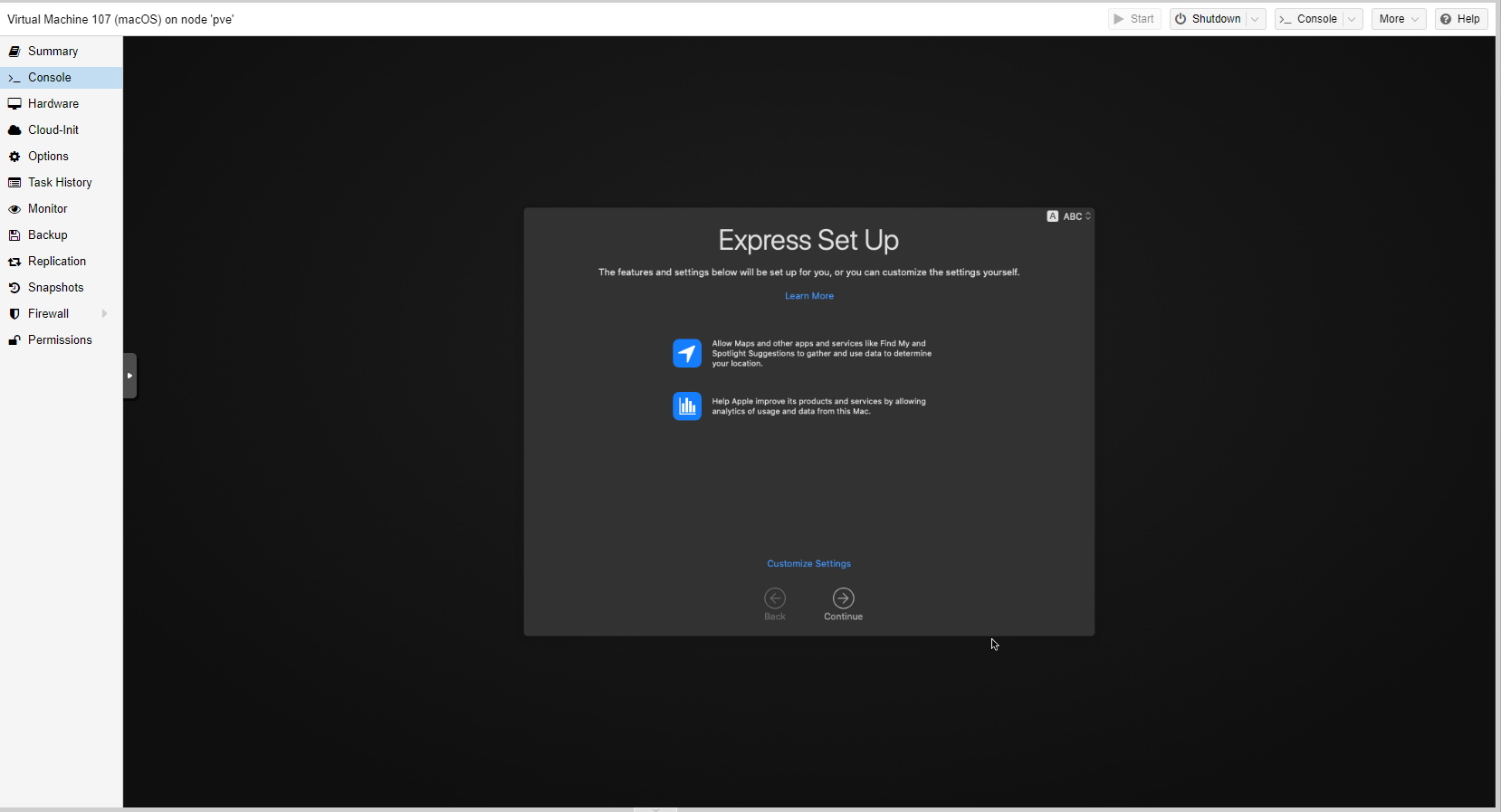The image size is (1501, 812).
Task: Select Cloud-Init in the sidebar
Action: tap(53, 130)
